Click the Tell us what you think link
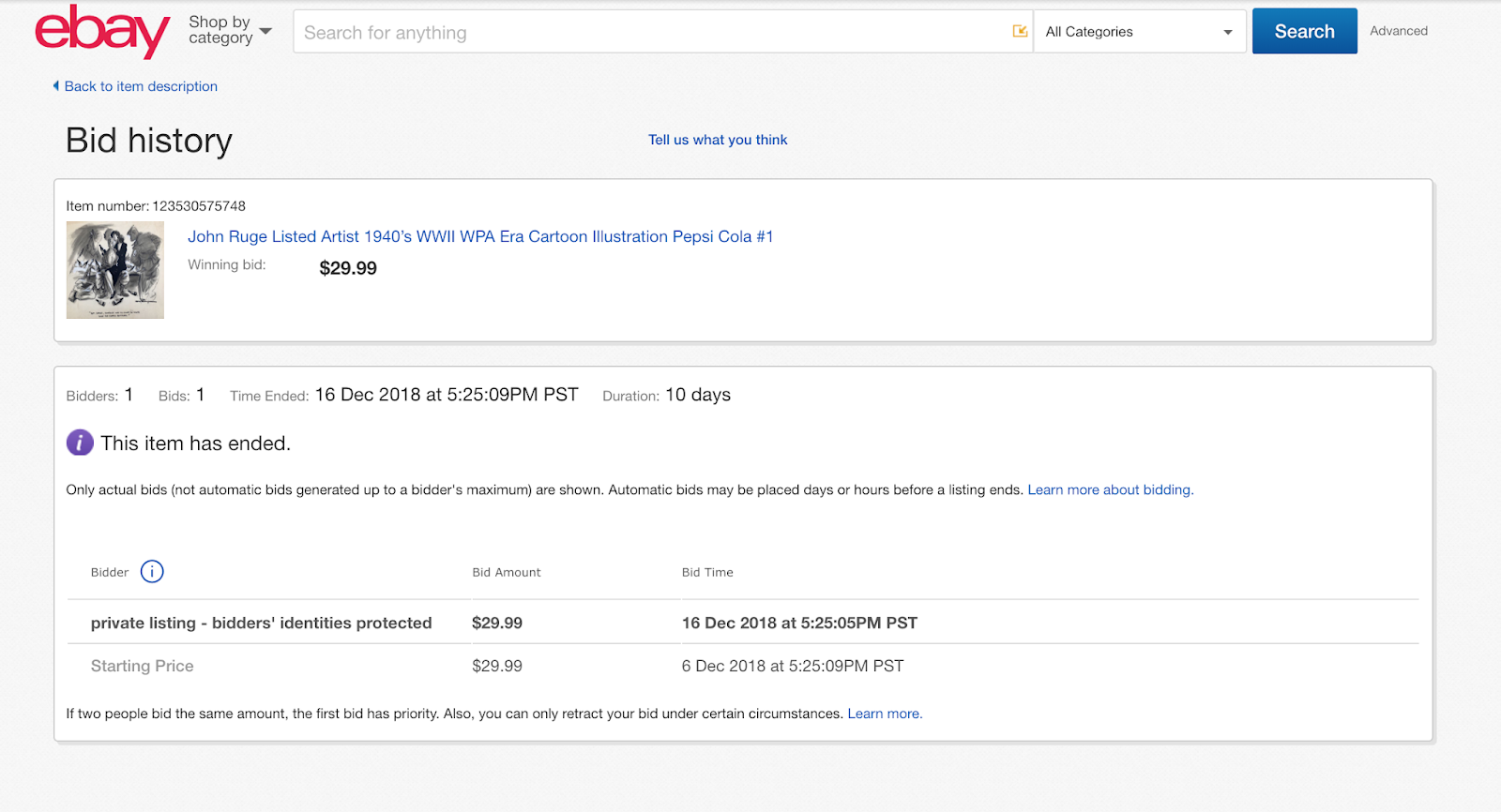Viewport: 1501px width, 812px height. tap(718, 140)
